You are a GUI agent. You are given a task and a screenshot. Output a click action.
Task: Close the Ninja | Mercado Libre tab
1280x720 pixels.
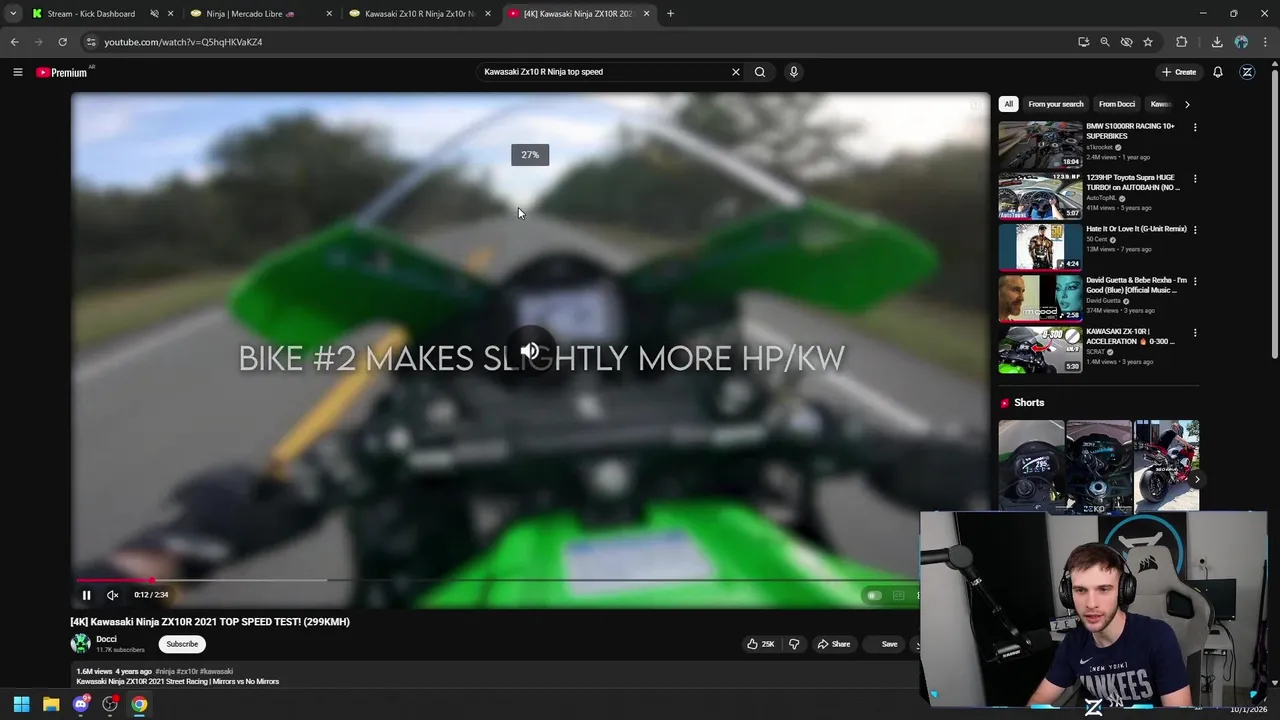click(x=329, y=14)
